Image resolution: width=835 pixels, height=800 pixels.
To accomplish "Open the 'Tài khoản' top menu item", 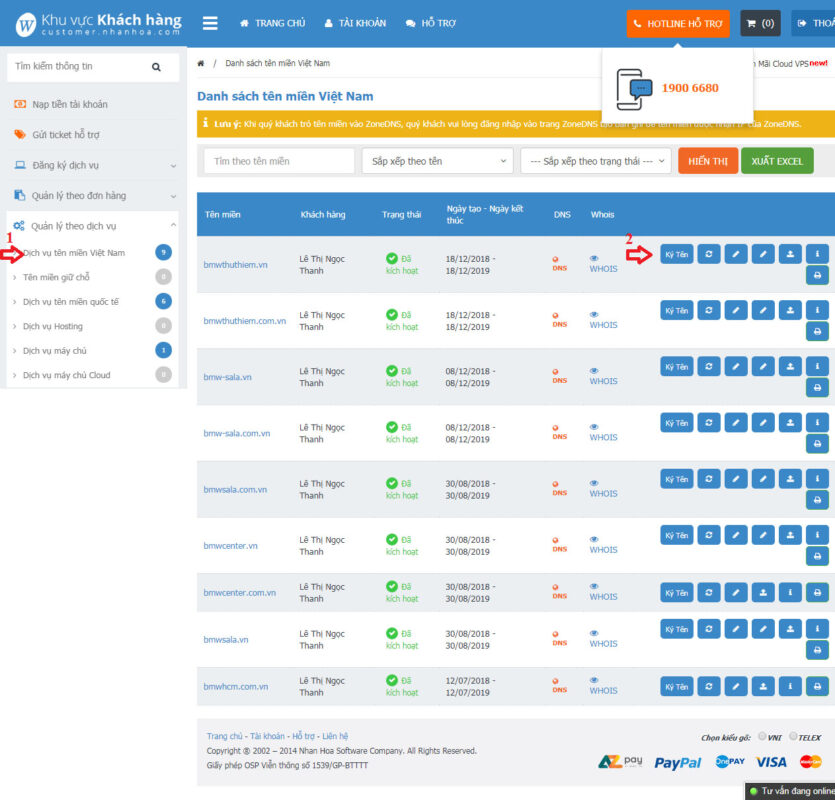I will (x=355, y=23).
